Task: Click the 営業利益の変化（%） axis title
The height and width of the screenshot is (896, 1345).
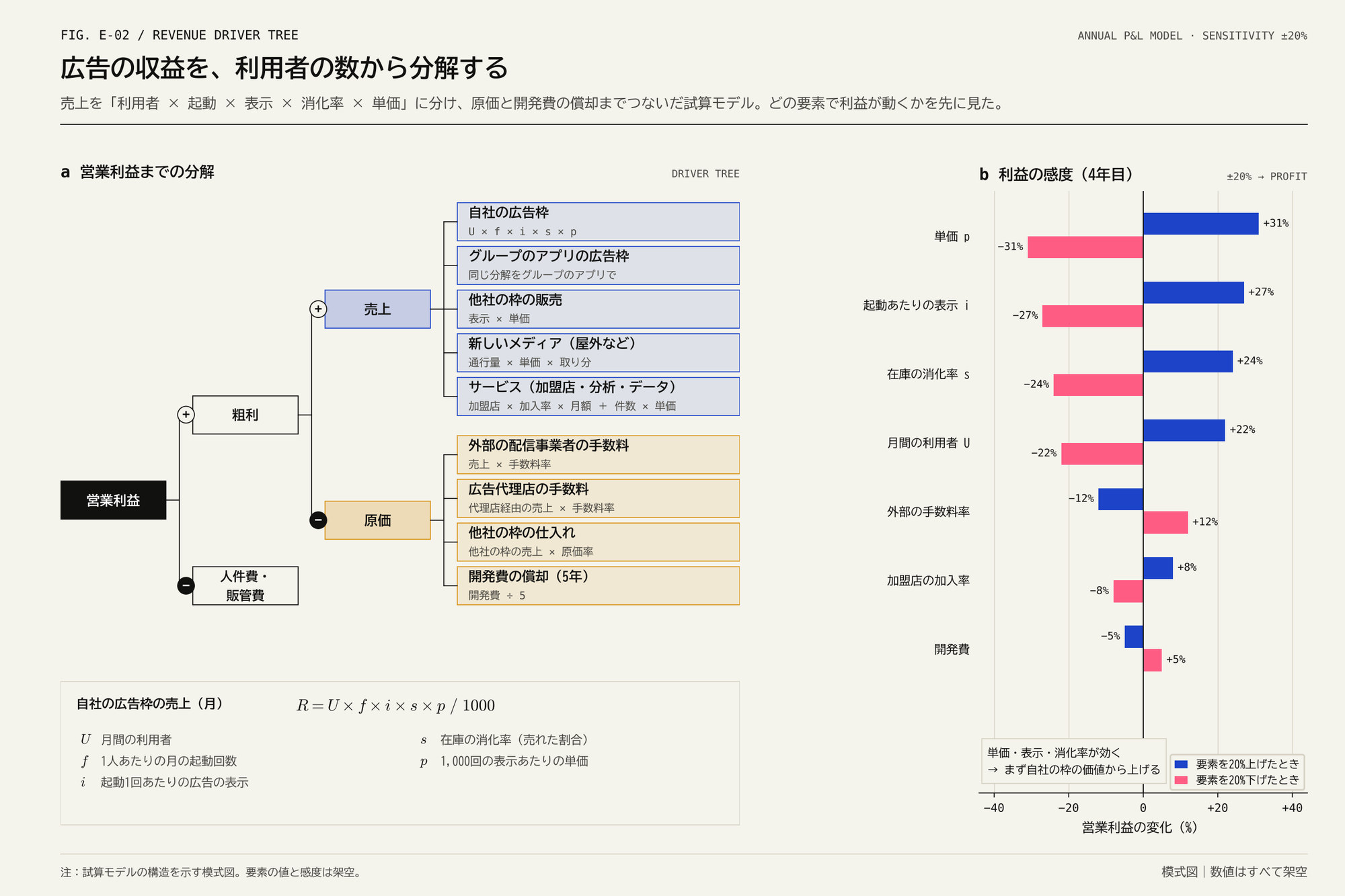Action: coord(1139,827)
